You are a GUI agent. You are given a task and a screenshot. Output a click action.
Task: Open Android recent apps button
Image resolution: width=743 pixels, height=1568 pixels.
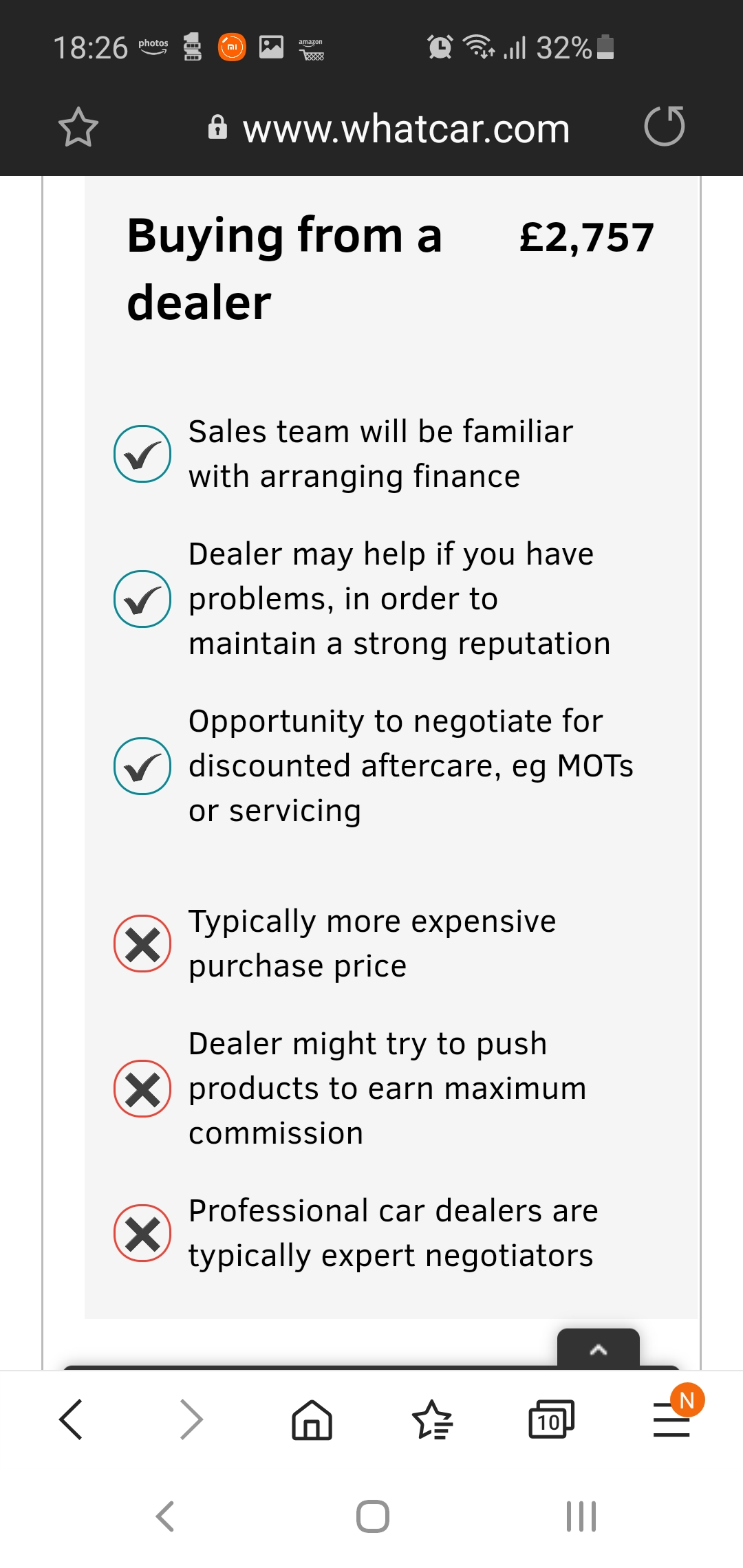click(x=581, y=1516)
